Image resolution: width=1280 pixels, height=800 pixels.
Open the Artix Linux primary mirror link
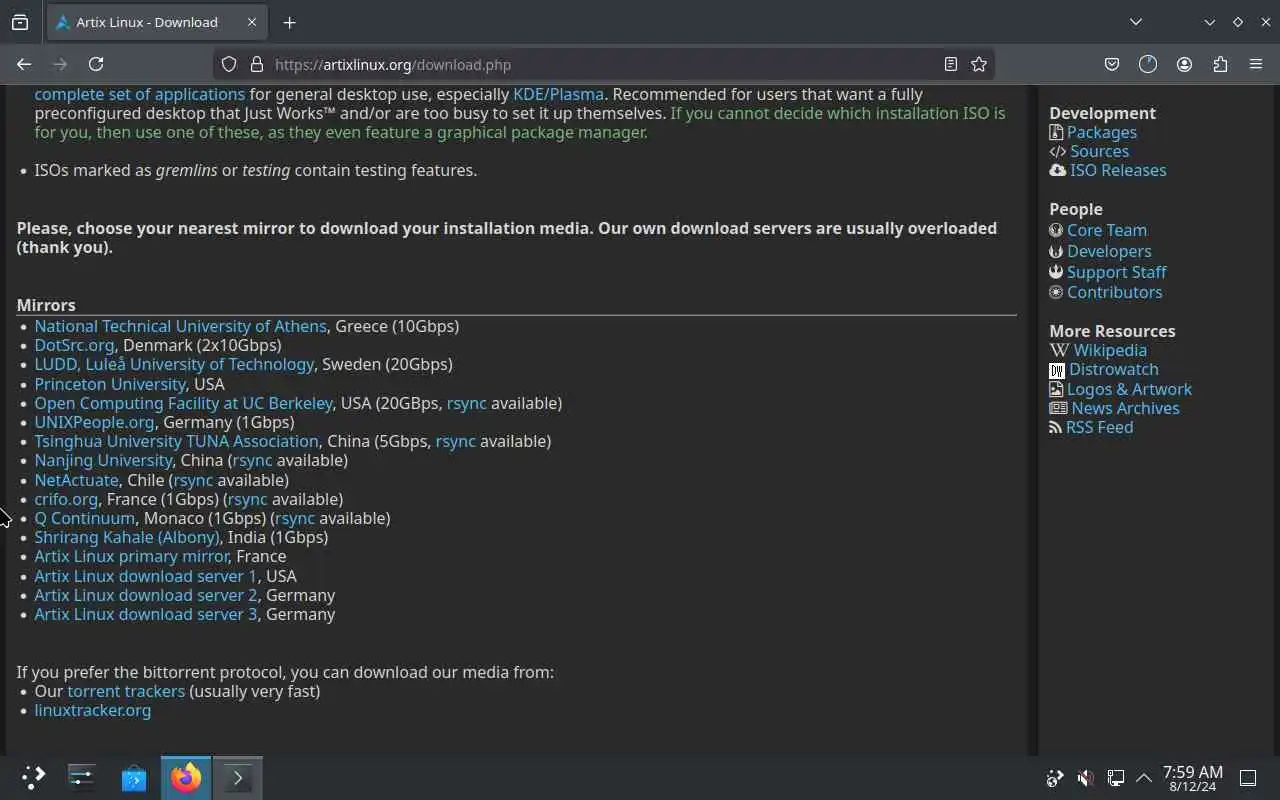click(x=132, y=556)
